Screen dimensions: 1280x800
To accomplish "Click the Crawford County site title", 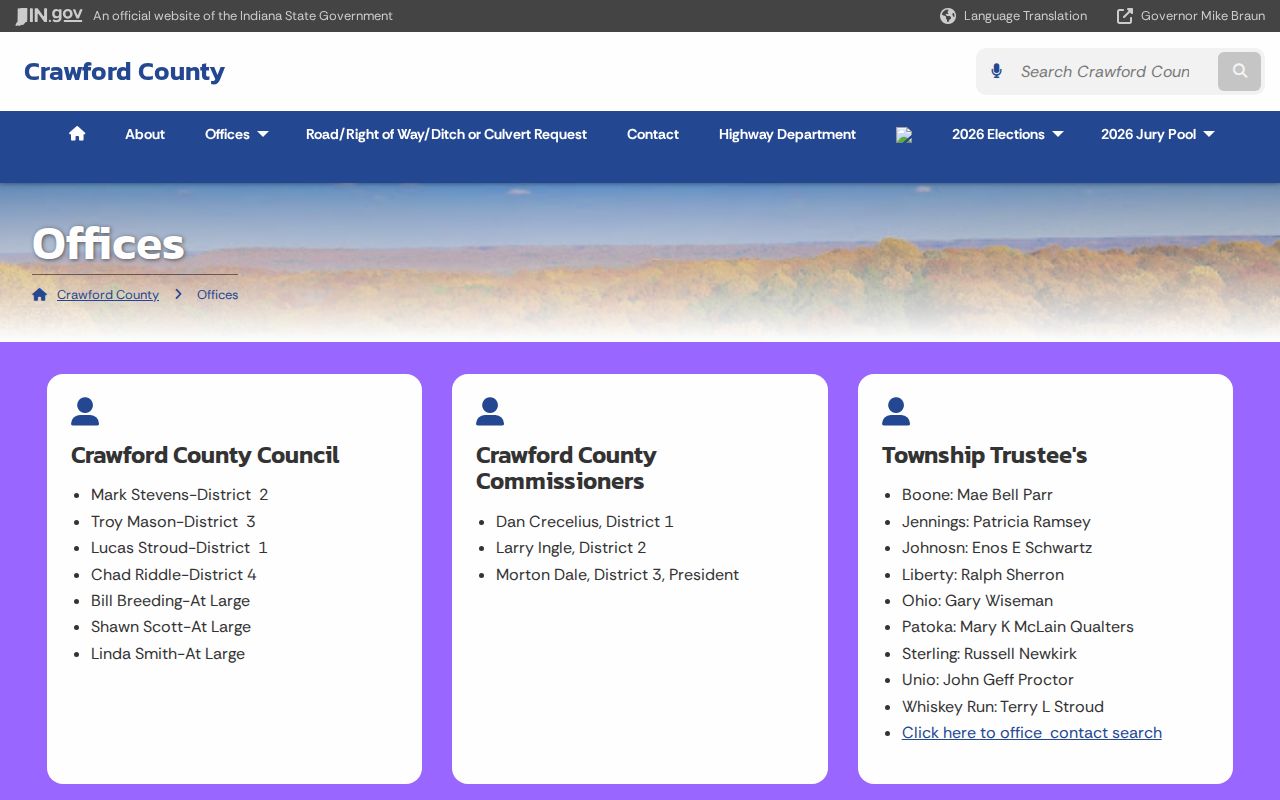I will point(124,72).
